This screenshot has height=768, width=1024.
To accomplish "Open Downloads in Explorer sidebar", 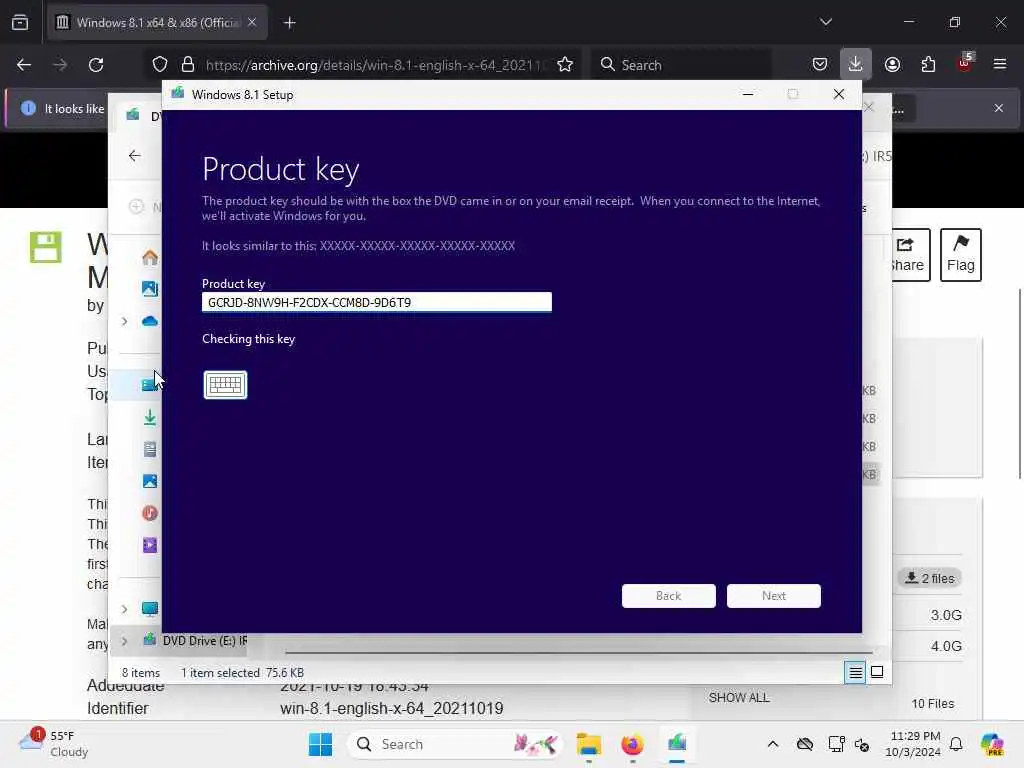I will pos(150,417).
